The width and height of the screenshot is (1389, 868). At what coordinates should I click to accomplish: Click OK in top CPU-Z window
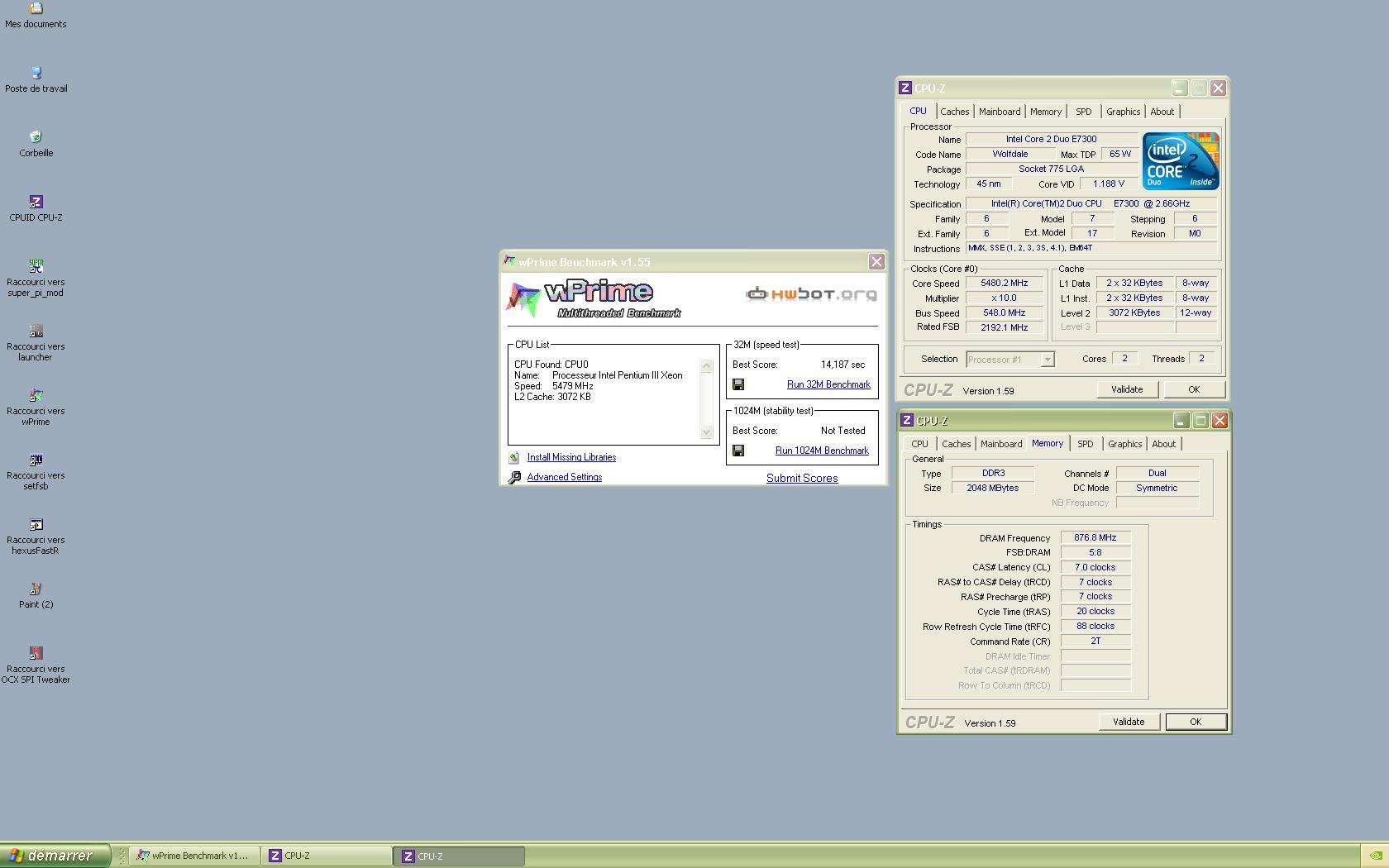(x=1193, y=389)
